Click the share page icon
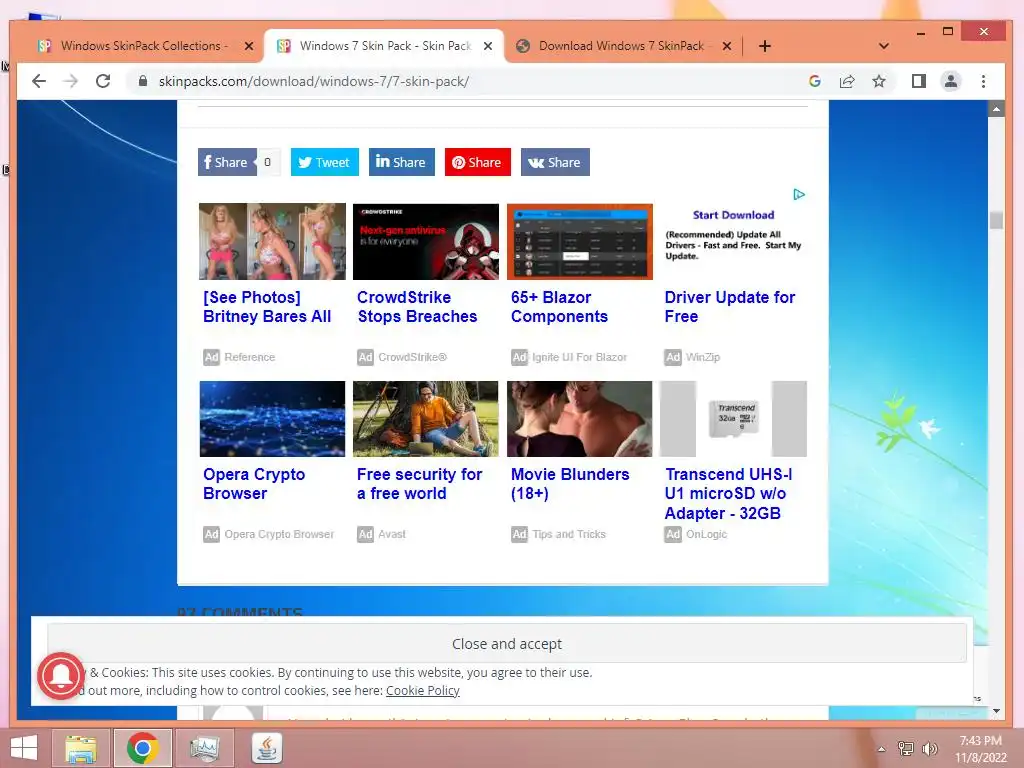The image size is (1024, 768). (x=847, y=81)
